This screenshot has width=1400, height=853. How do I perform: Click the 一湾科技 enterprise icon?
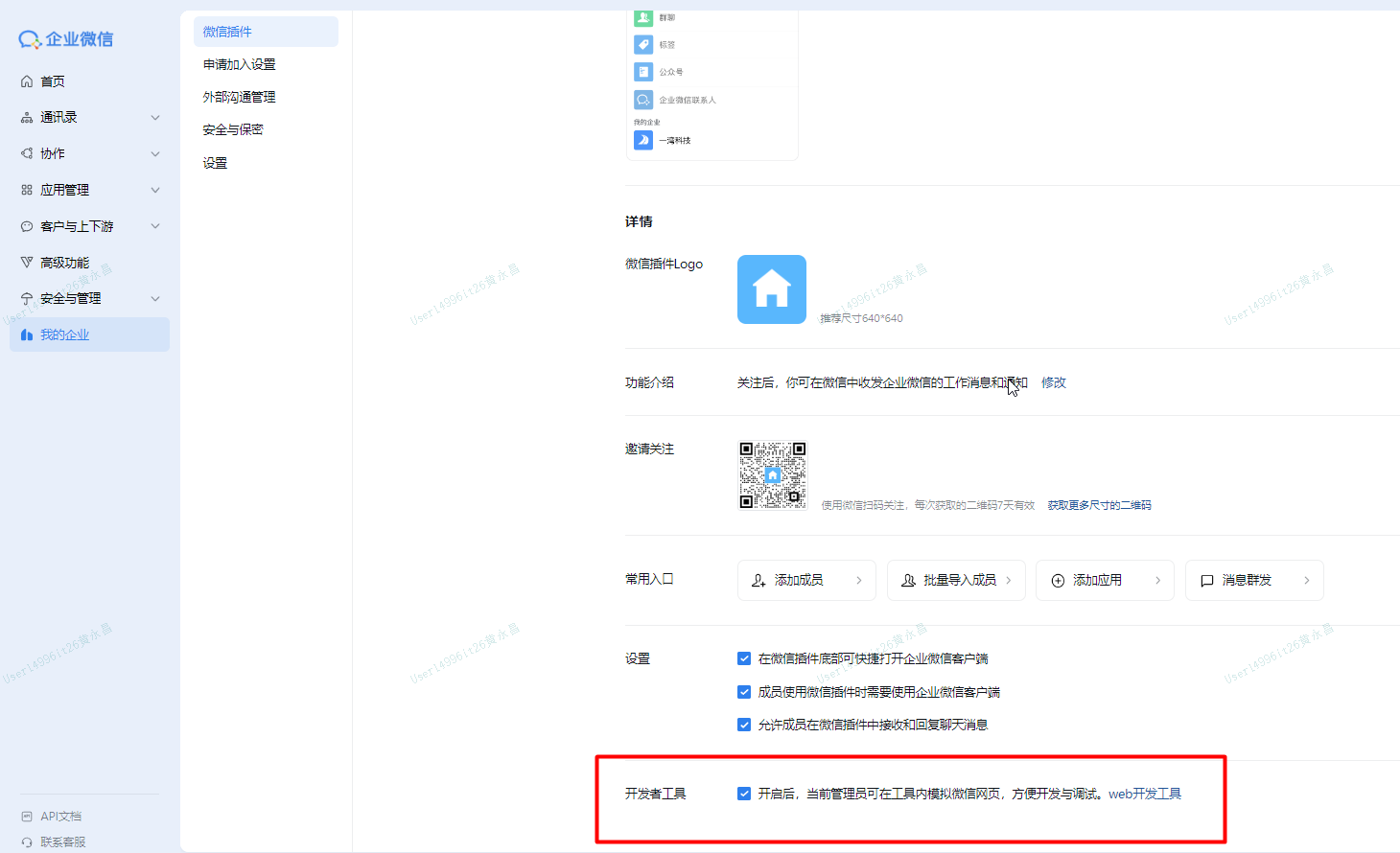pos(643,139)
